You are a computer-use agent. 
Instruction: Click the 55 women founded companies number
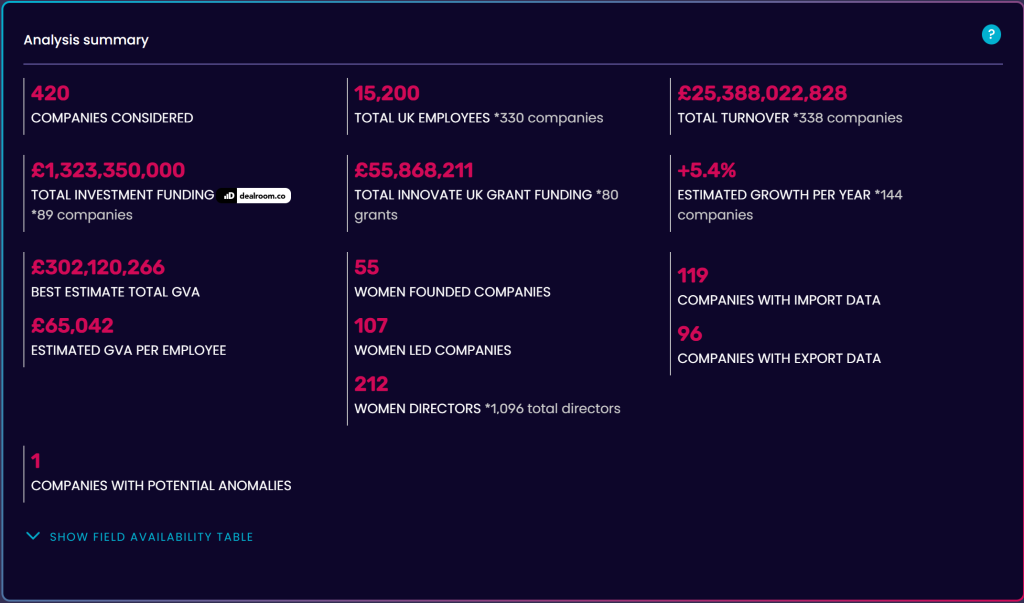coord(367,268)
